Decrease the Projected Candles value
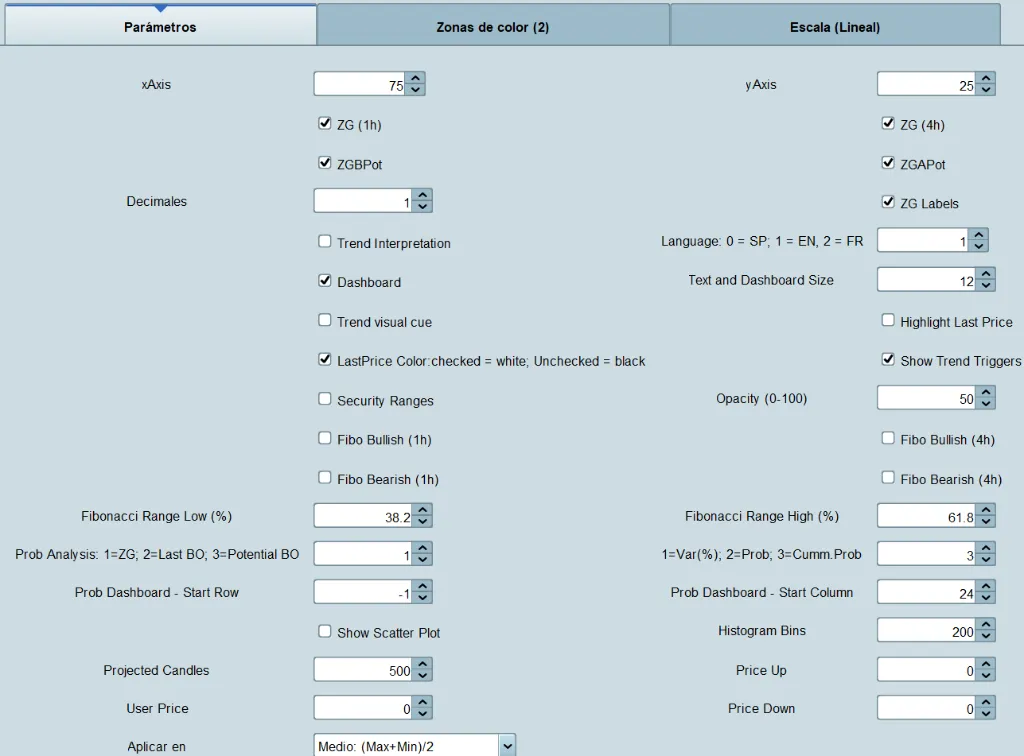This screenshot has width=1024, height=756. [x=421, y=674]
